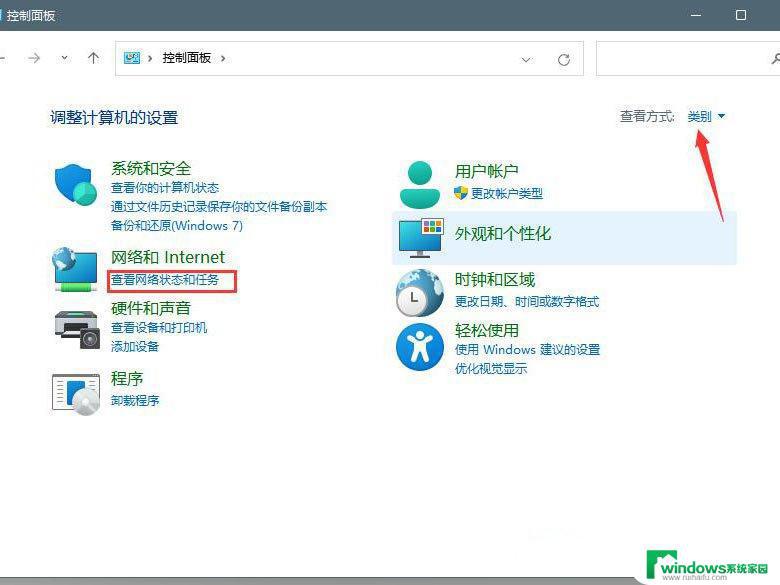The height and width of the screenshot is (585, 780).
Task: Click the search magnifier icon
Action: 775,59
